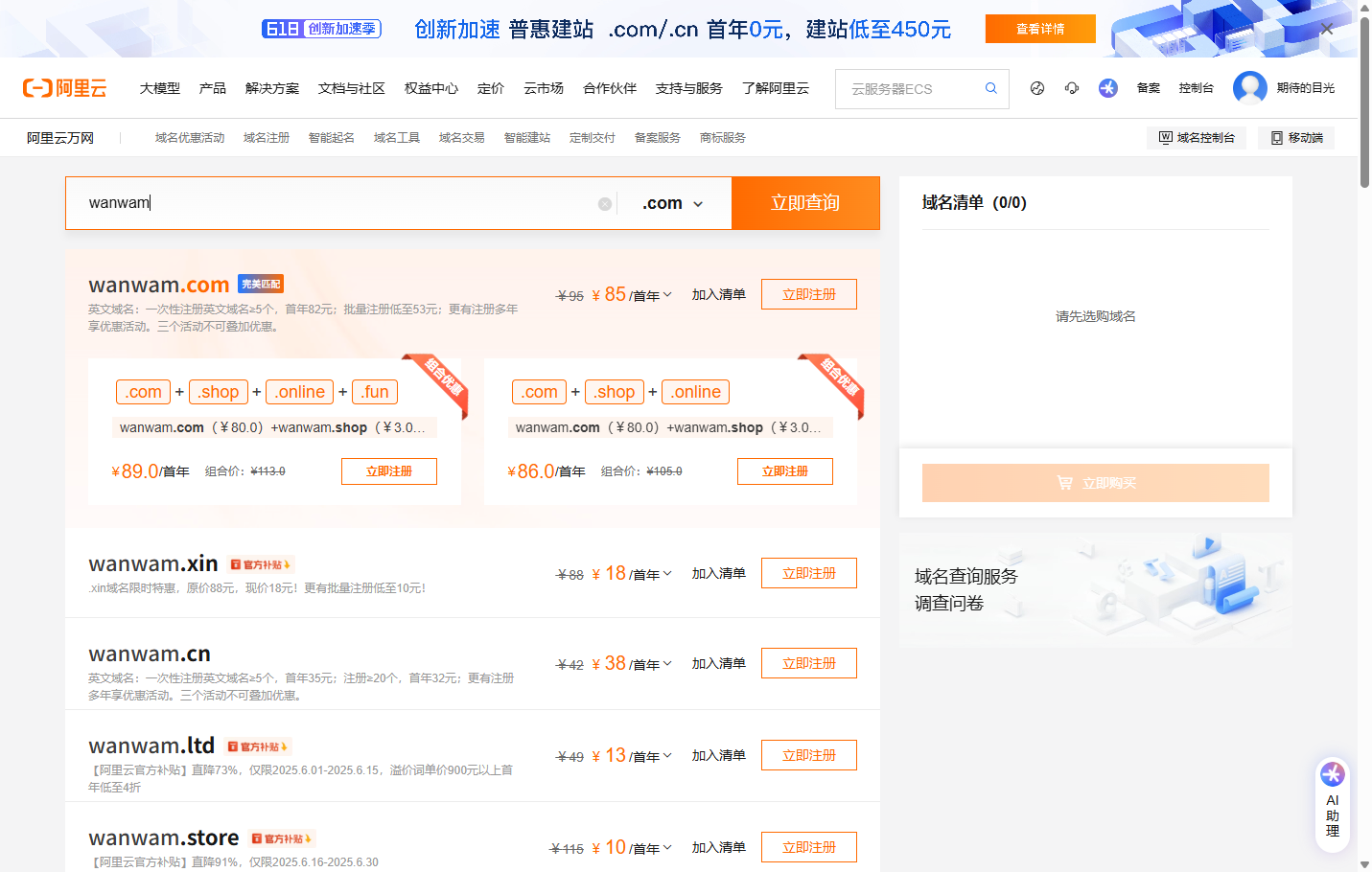Open the 产品 menu
The width and height of the screenshot is (1372, 872).
click(213, 88)
